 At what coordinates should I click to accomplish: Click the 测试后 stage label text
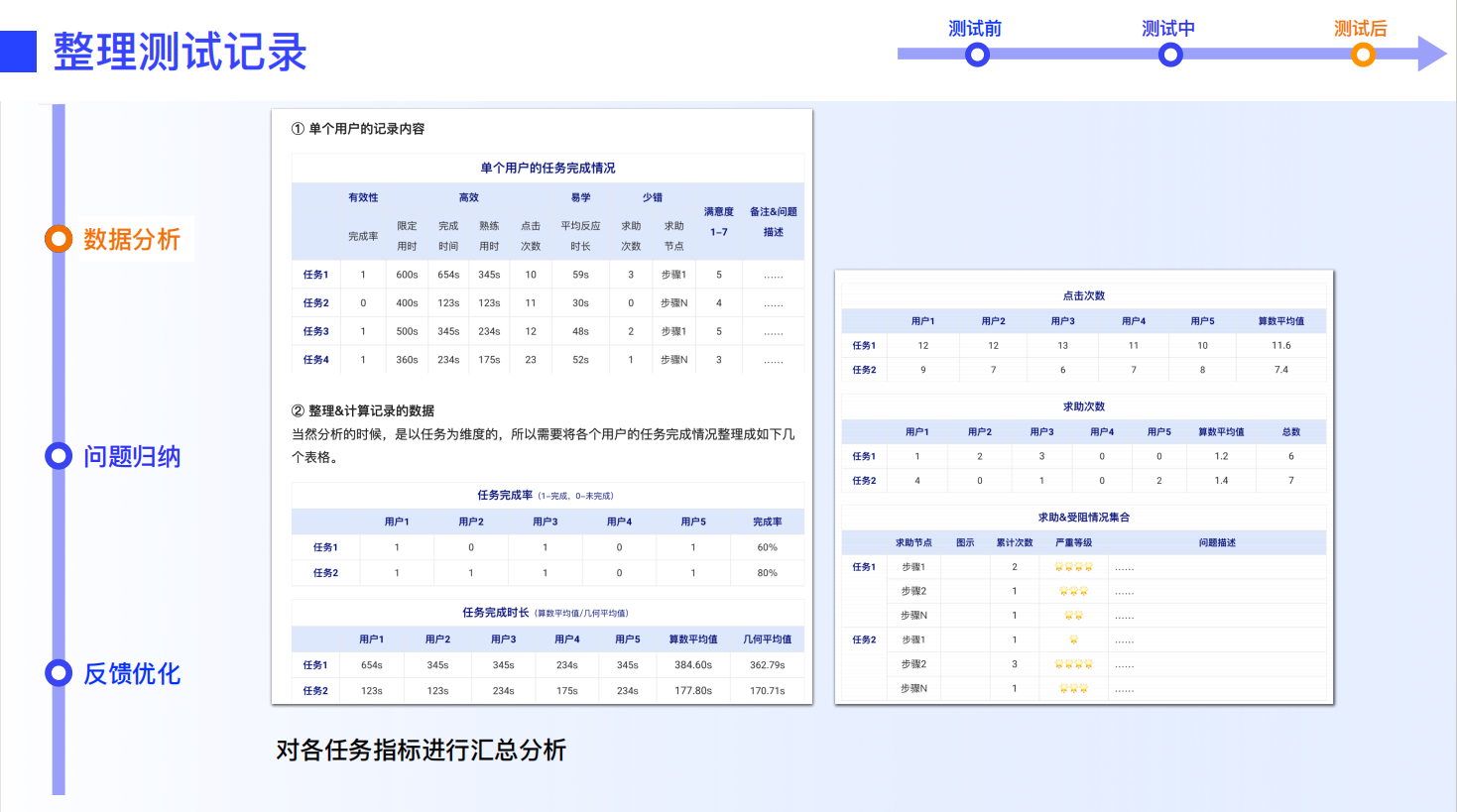coord(1358,29)
